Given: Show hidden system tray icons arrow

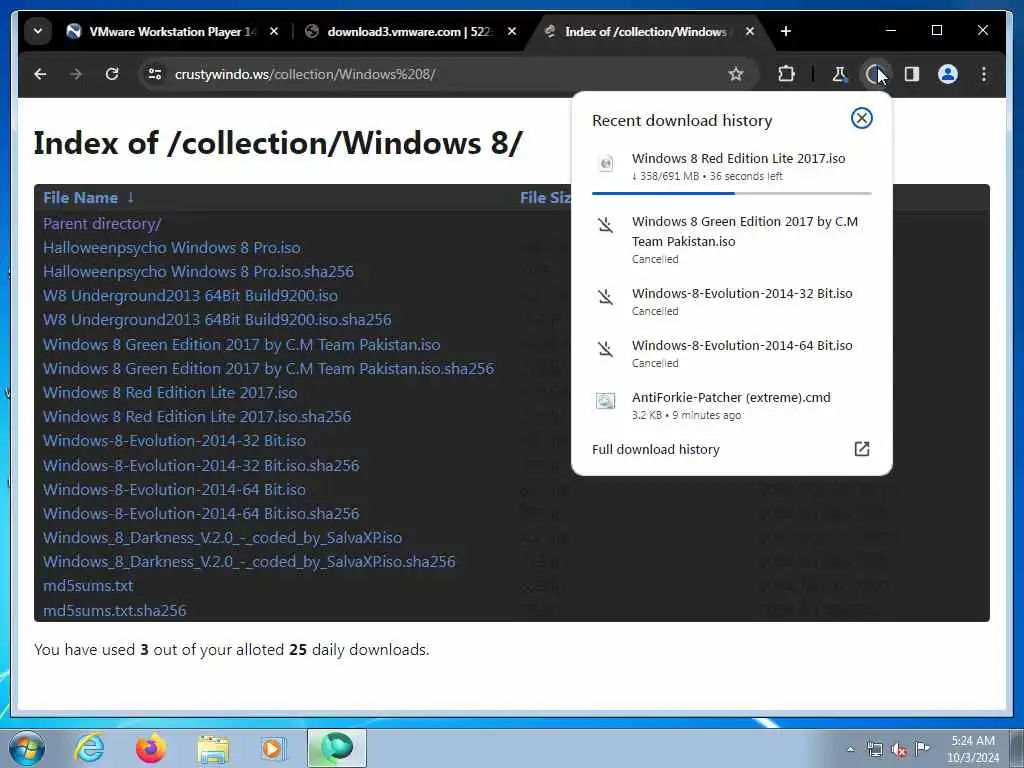Looking at the screenshot, I should 850,749.
